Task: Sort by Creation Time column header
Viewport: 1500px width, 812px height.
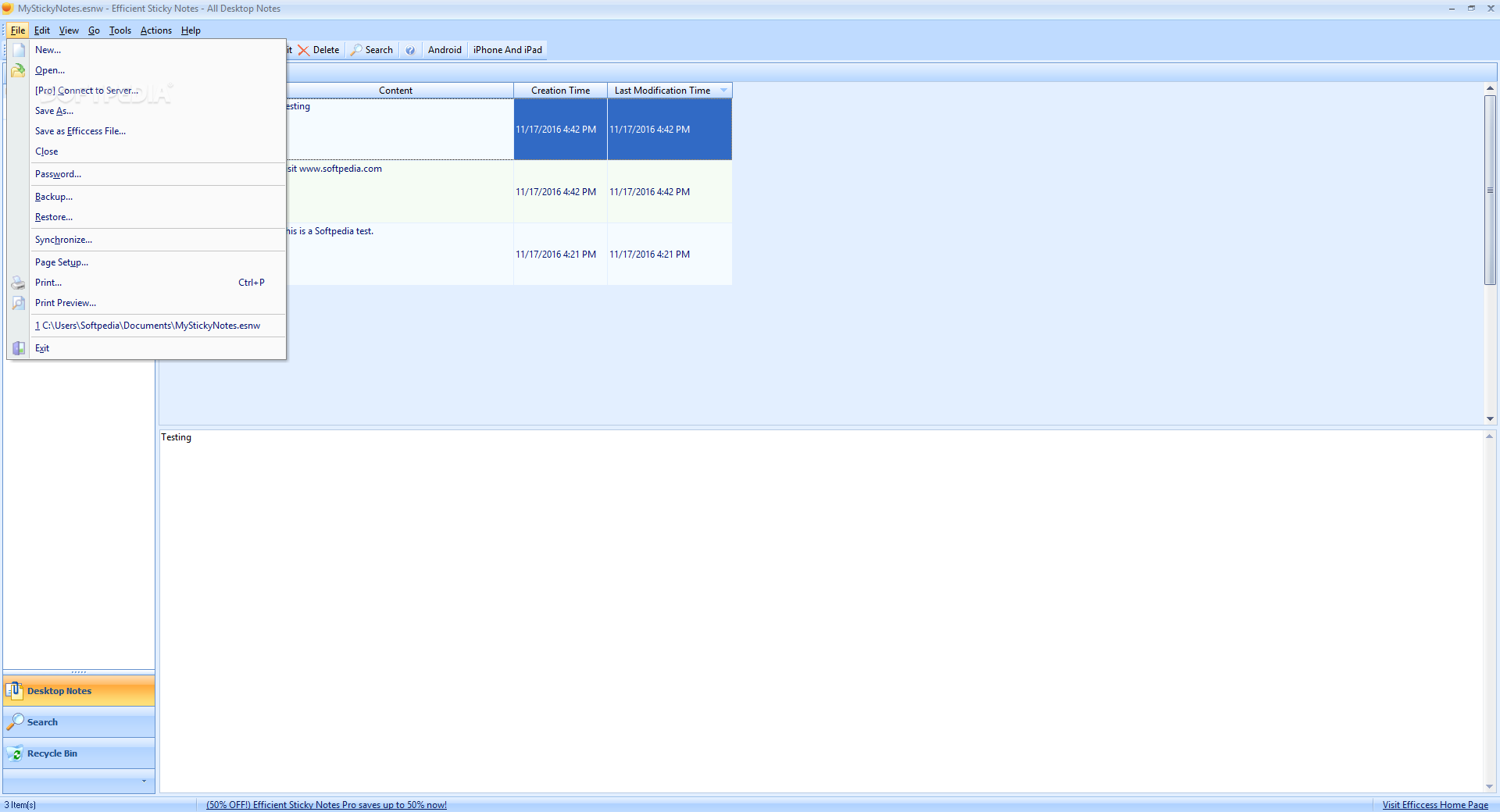Action: pos(560,91)
